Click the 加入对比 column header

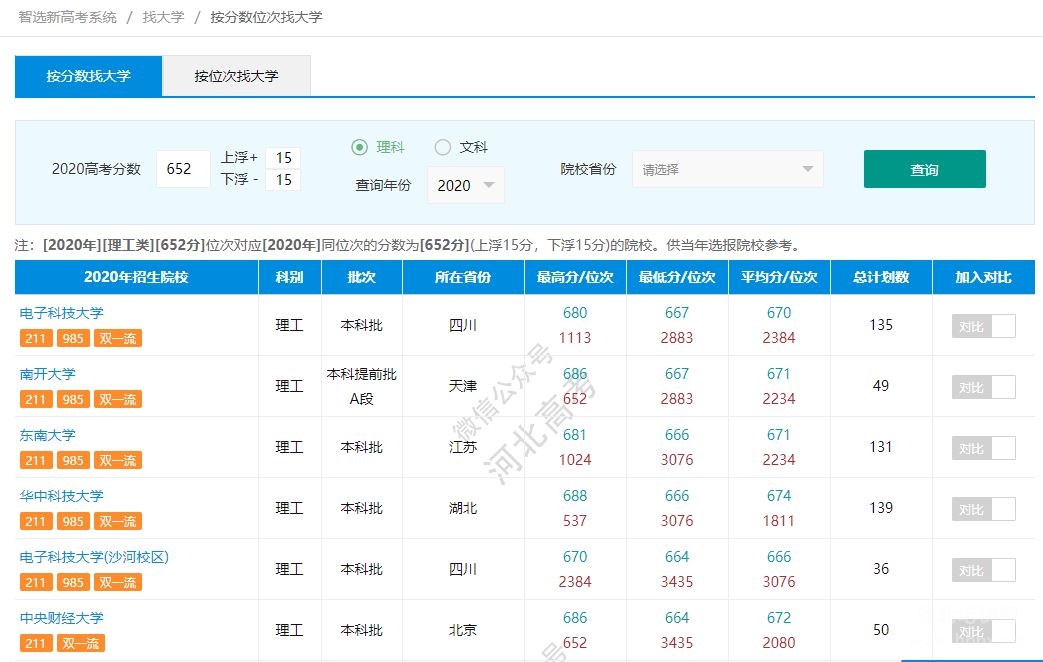point(984,277)
